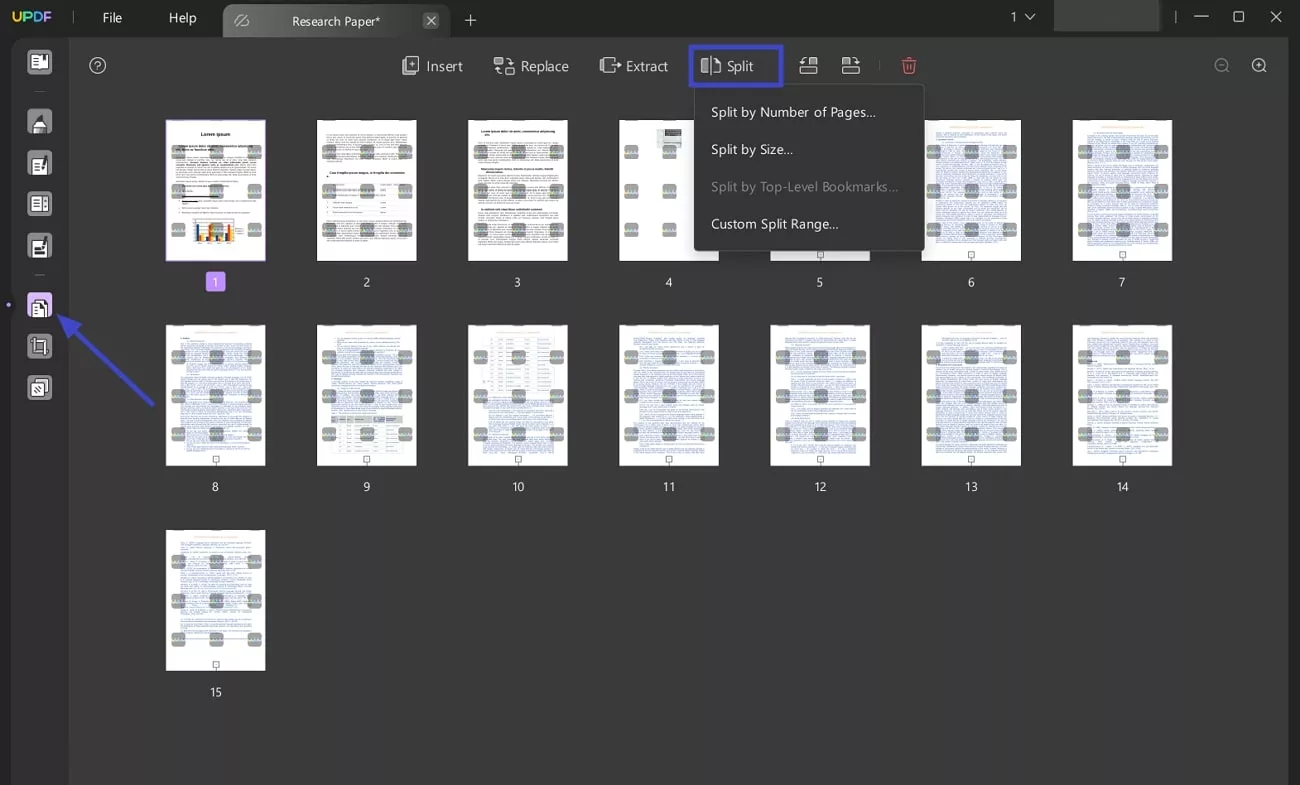The width and height of the screenshot is (1300, 785).
Task: Open the File menu
Action: tap(112, 18)
